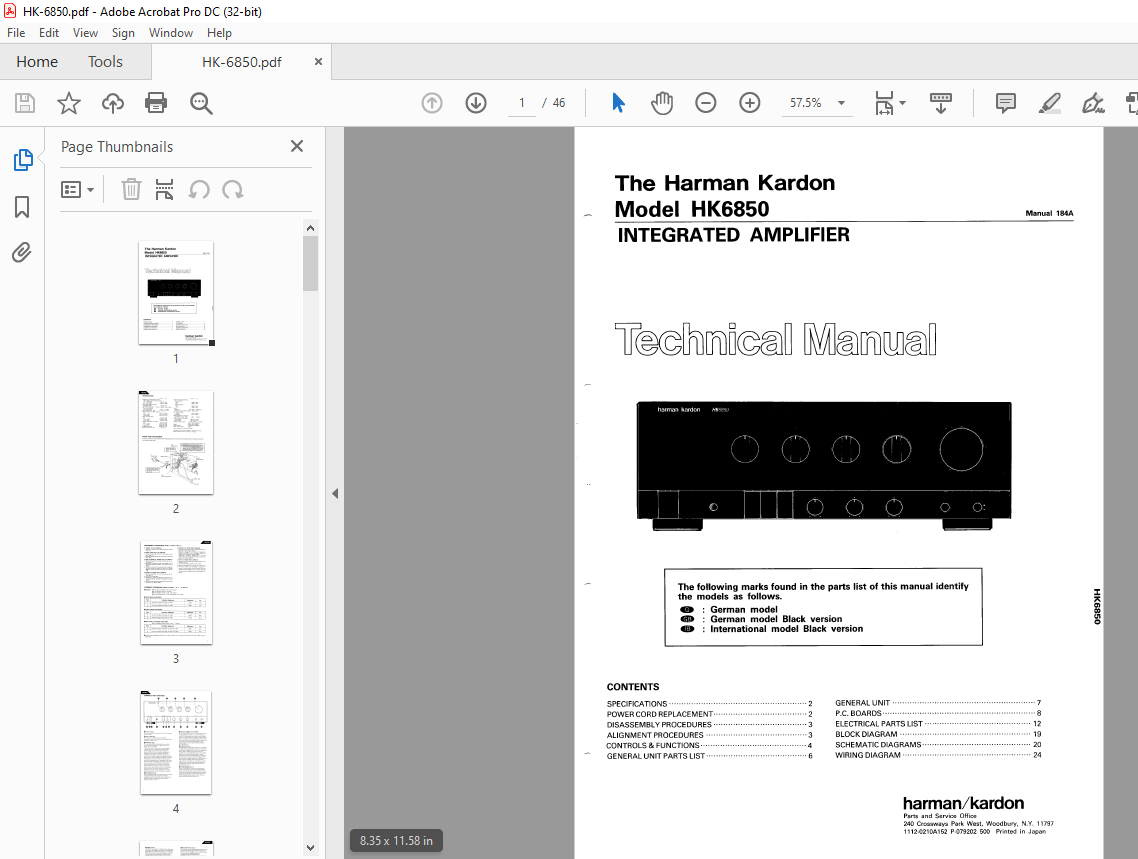Close the HK-6850.pdf tab
The width and height of the screenshot is (1138, 859).
point(318,62)
